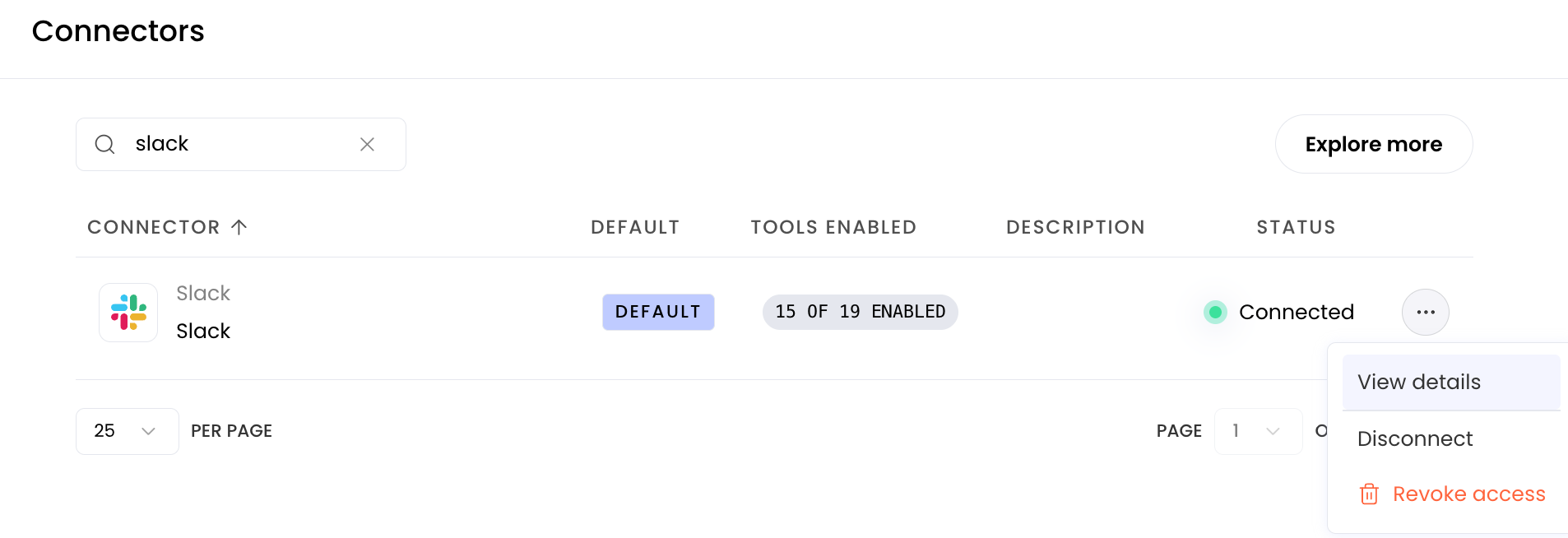Click the DEFAULT badge on Slack row

click(658, 312)
